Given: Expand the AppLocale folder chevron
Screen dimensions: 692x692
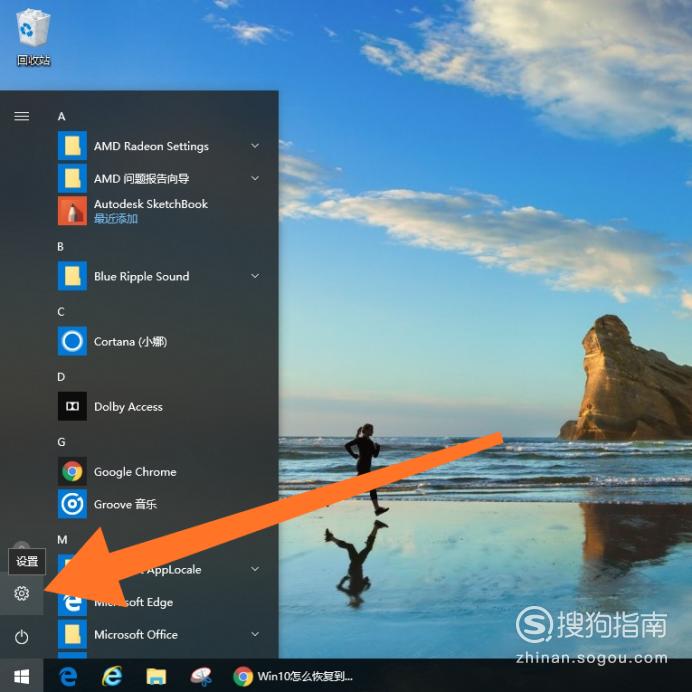Looking at the screenshot, I should pyautogui.click(x=255, y=569).
